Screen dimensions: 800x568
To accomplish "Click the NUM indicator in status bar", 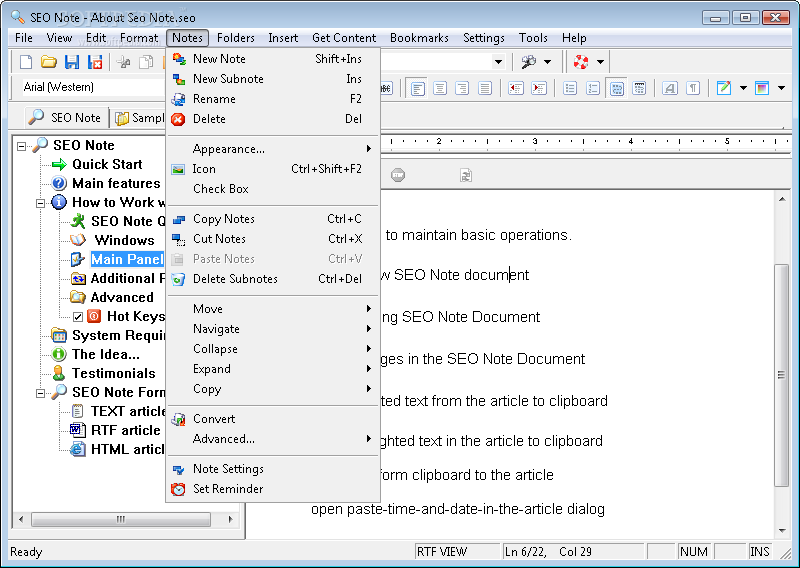I will click(x=693, y=552).
